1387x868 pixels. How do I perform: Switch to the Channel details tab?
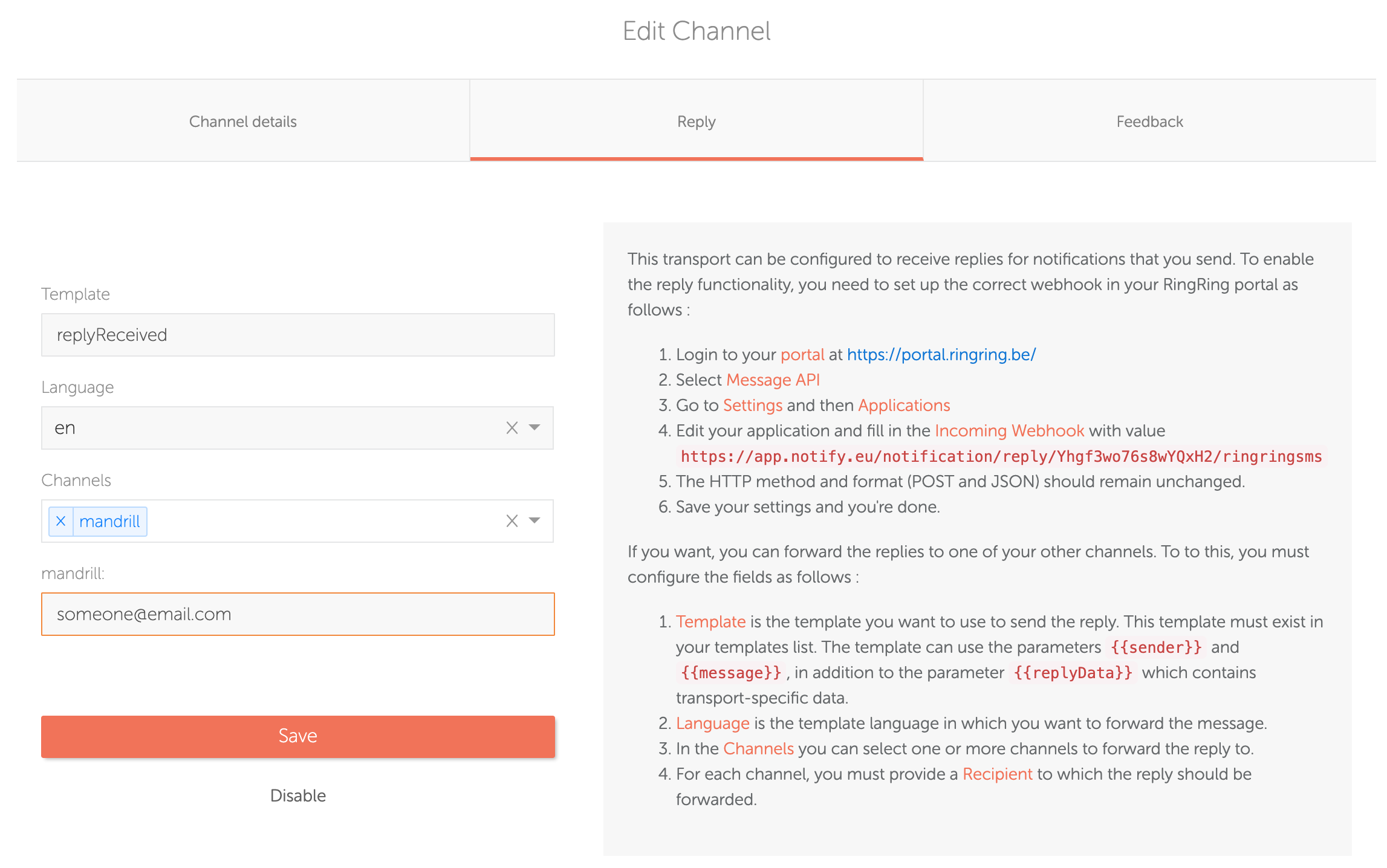click(243, 121)
